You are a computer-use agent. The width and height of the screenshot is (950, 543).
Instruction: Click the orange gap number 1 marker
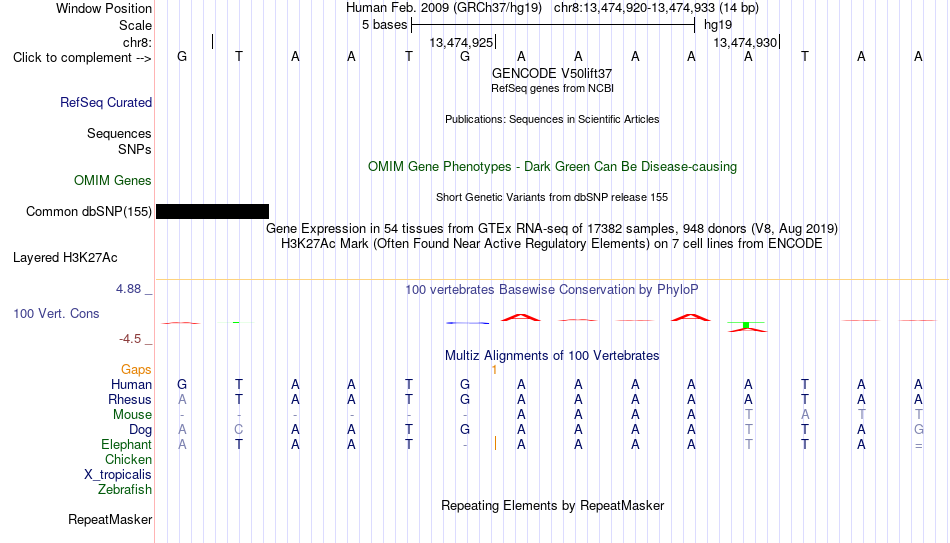(494, 370)
